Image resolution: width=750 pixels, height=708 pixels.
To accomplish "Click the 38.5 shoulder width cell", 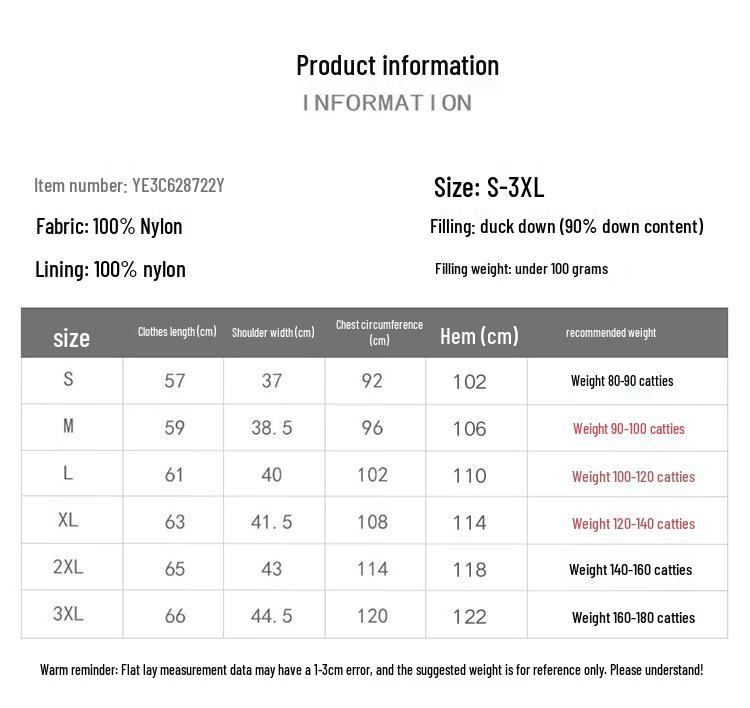I will [x=272, y=428].
